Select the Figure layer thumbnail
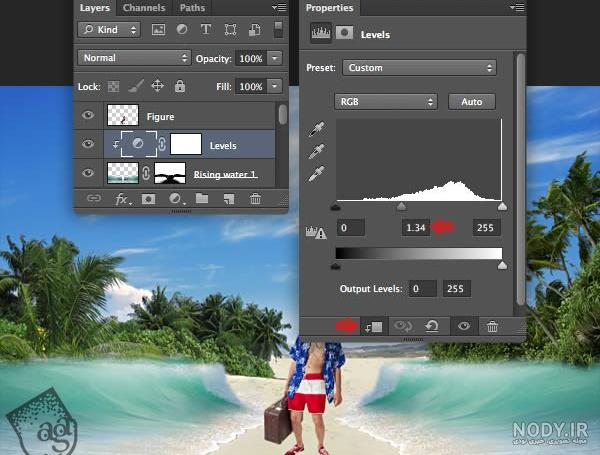This screenshot has width=600, height=455. [123, 115]
